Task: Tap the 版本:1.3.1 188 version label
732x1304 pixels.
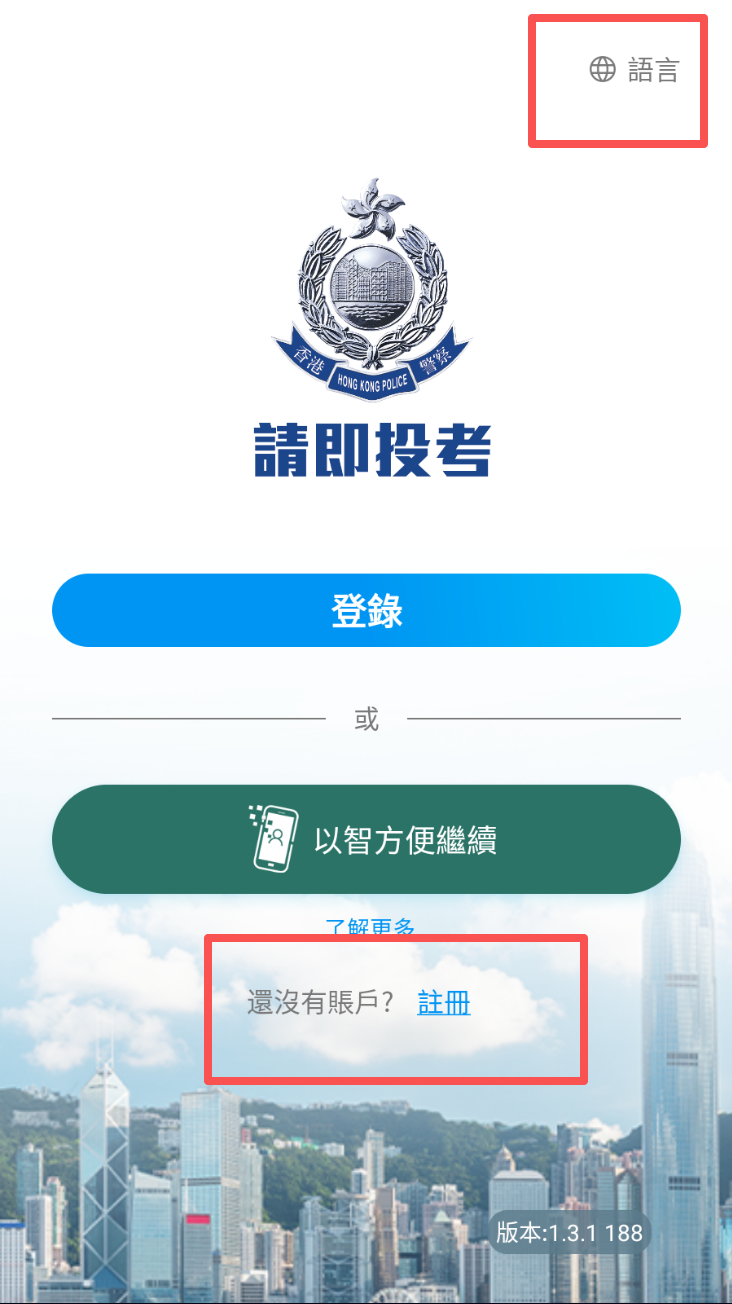Action: [x=570, y=1232]
